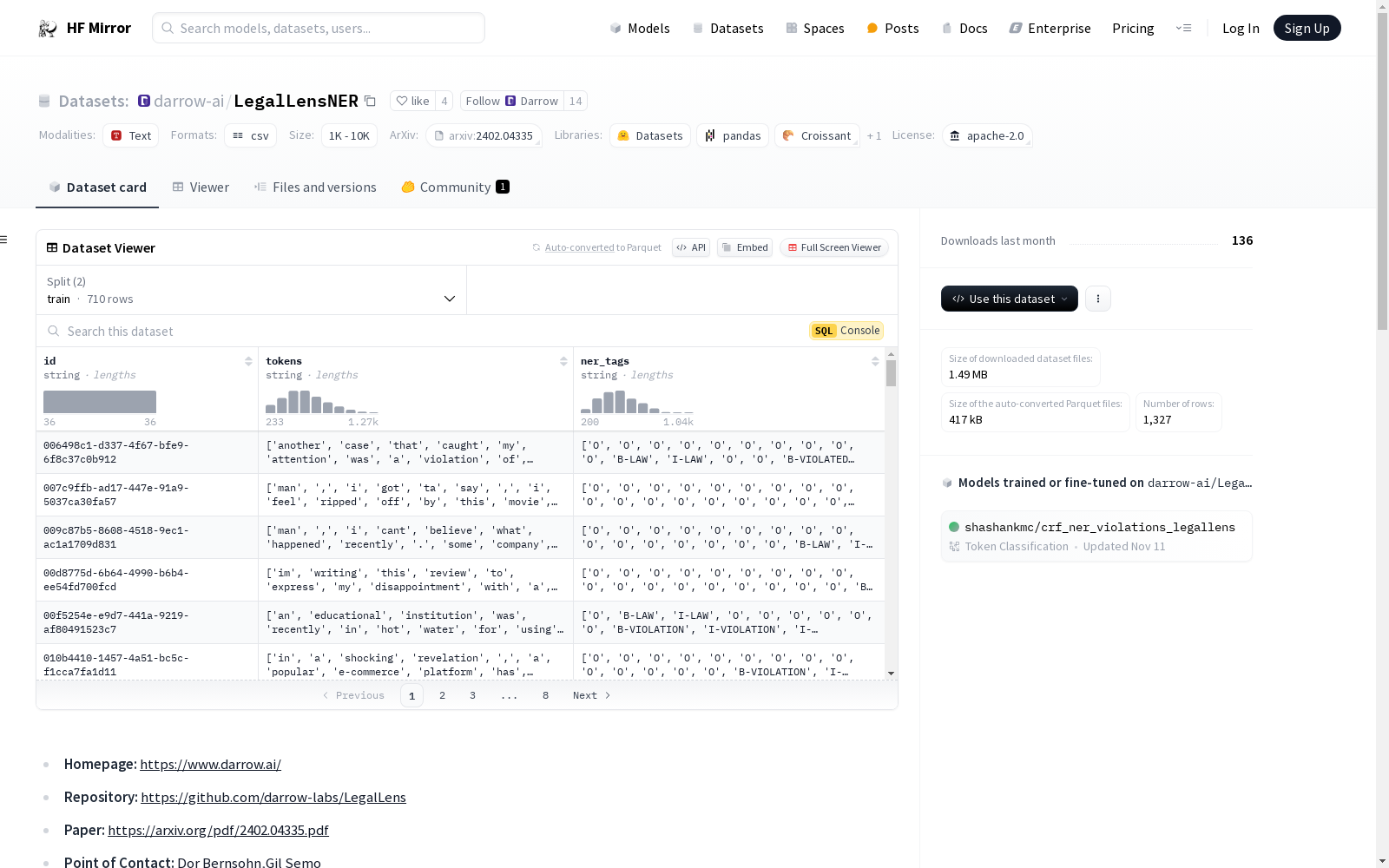Click the ner_tags lengths histogram
Screen dimensions: 1389x868
coord(637,402)
